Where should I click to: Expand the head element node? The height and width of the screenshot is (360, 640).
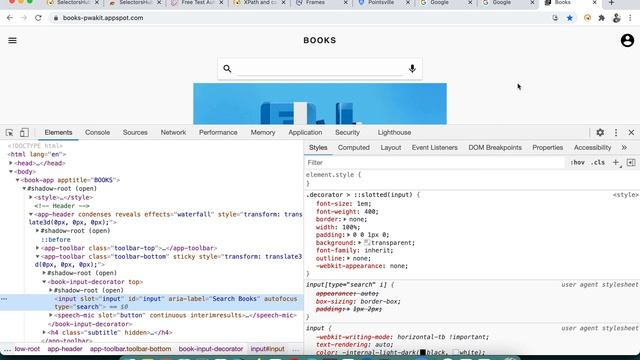(x=11, y=163)
